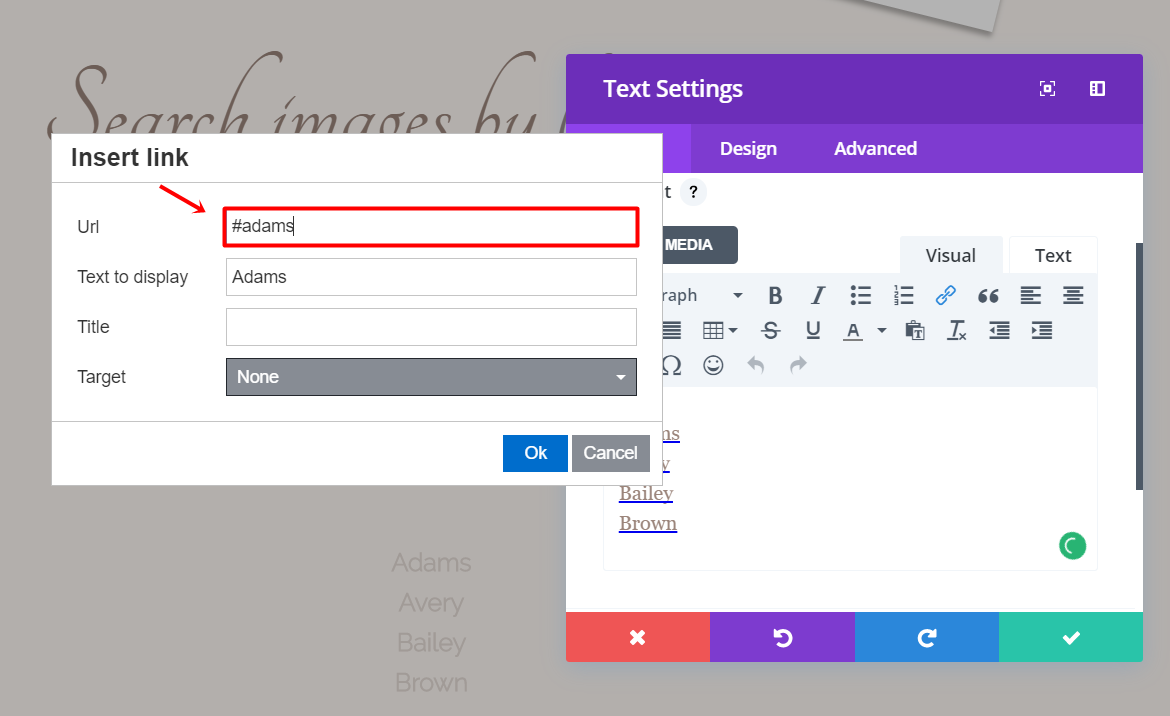
Task: Click the insert/edit link chain icon
Action: (x=945, y=296)
